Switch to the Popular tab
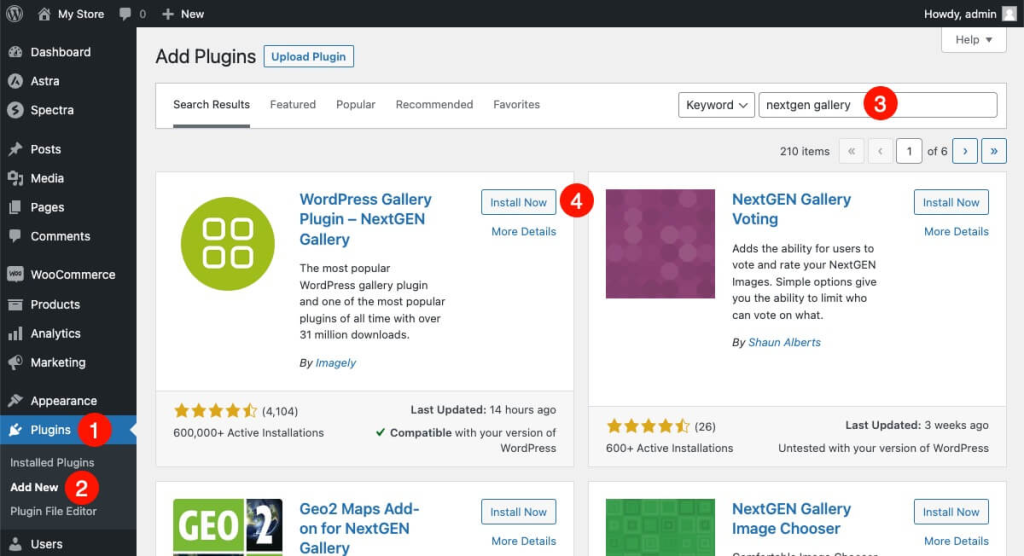Image resolution: width=1024 pixels, height=556 pixels. 355,105
